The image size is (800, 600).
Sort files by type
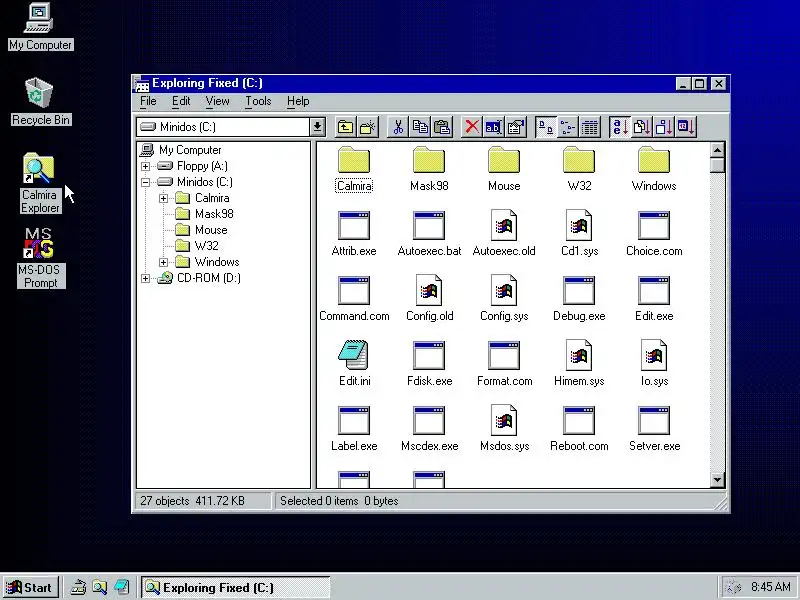[641, 127]
